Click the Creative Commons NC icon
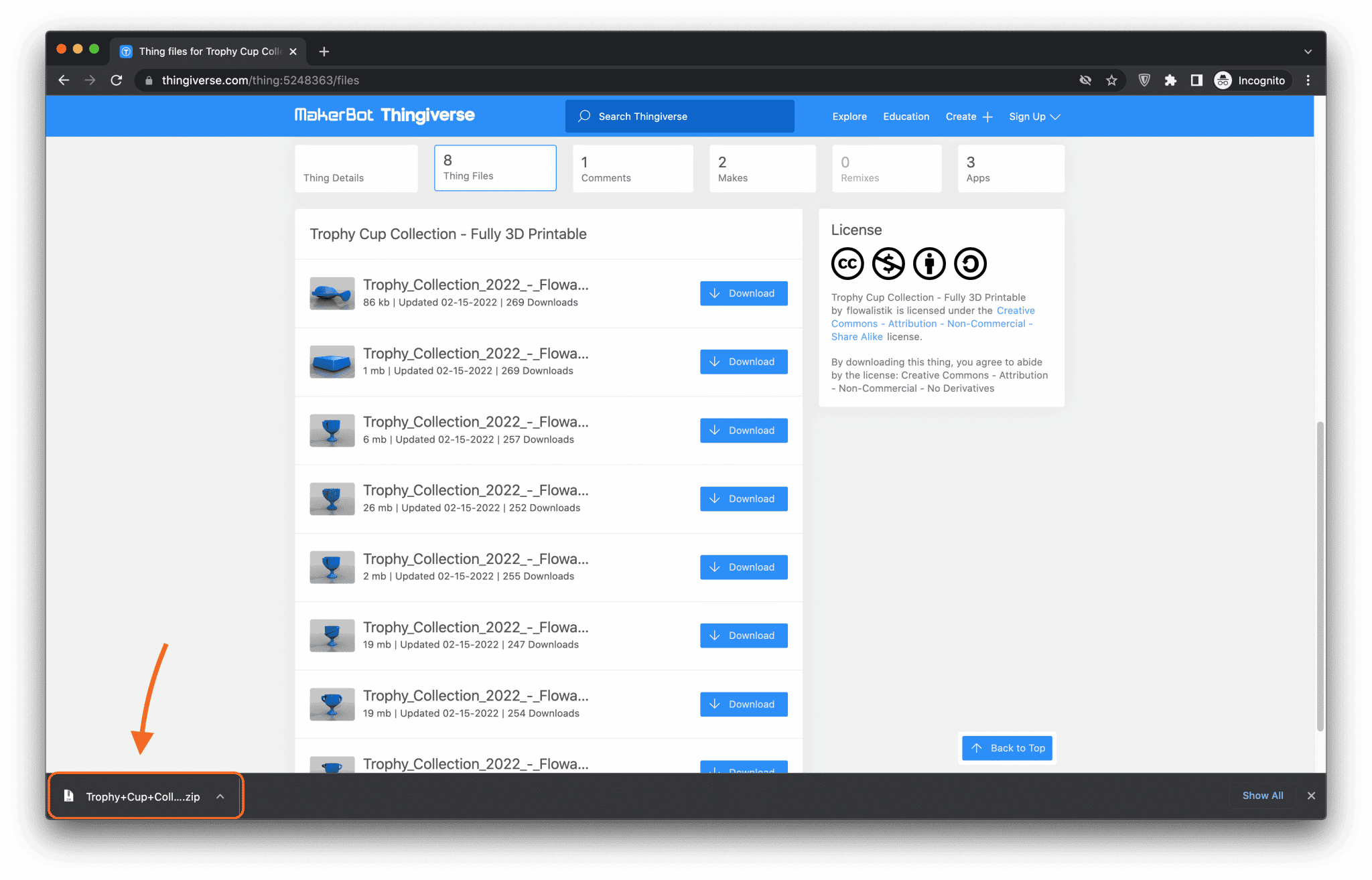1372x880 pixels. click(887, 262)
